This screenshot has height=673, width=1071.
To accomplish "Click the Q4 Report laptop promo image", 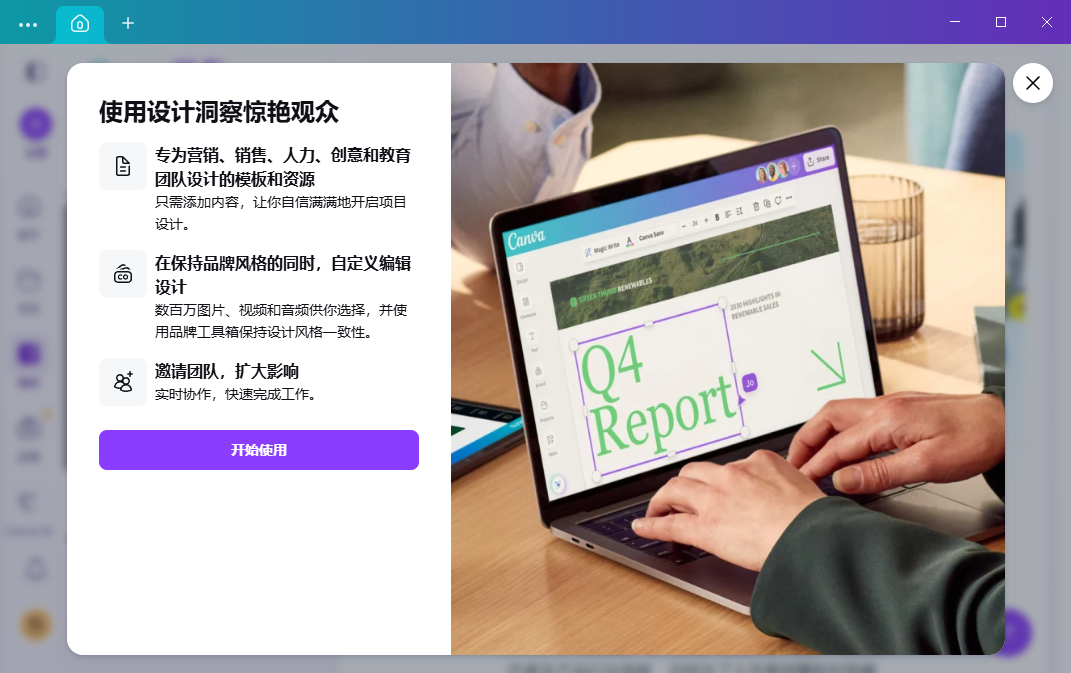I will 727,359.
